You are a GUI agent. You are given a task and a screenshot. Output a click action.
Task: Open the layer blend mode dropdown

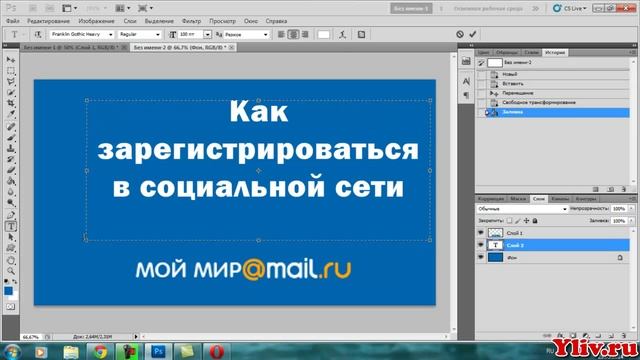522,209
